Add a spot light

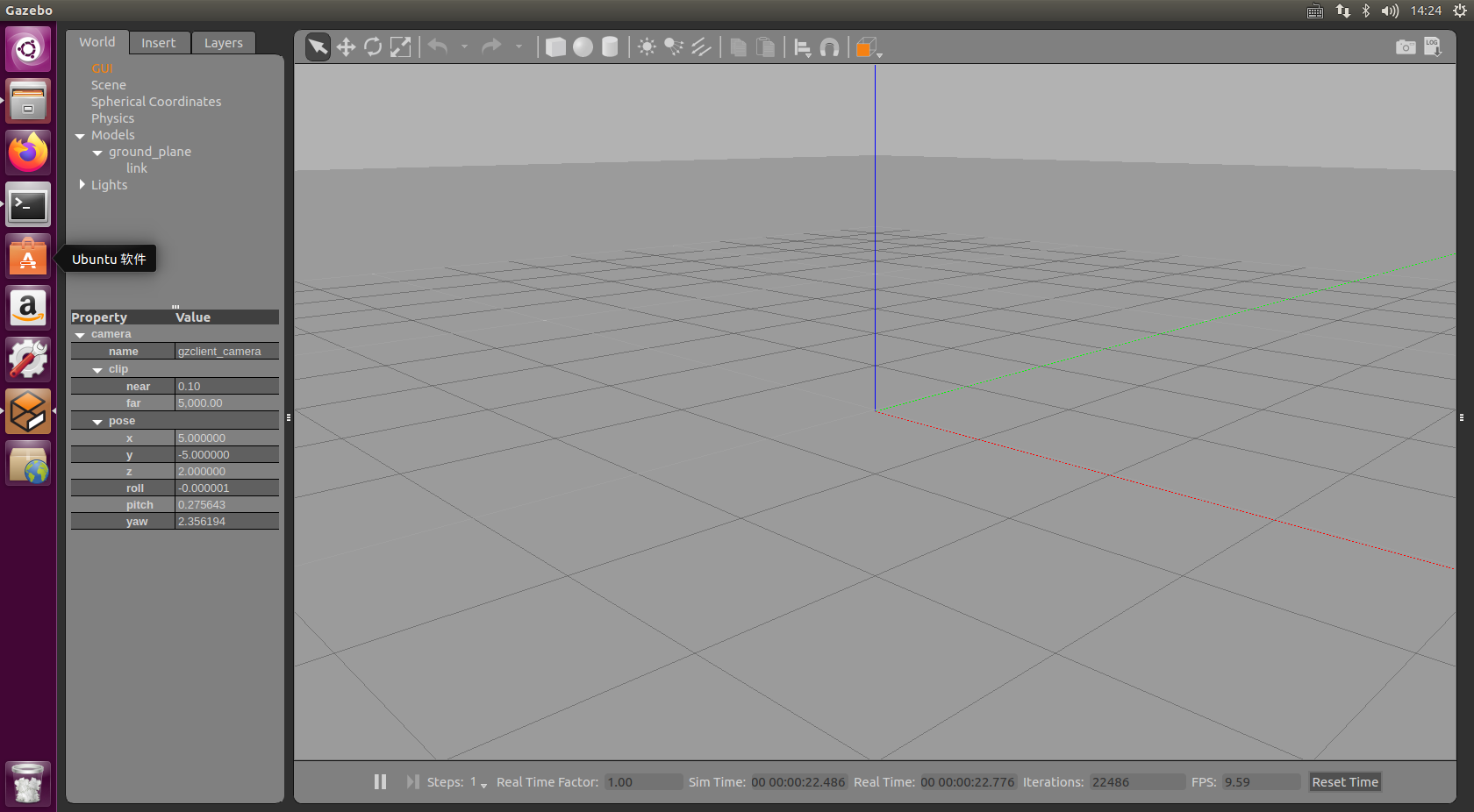[674, 46]
